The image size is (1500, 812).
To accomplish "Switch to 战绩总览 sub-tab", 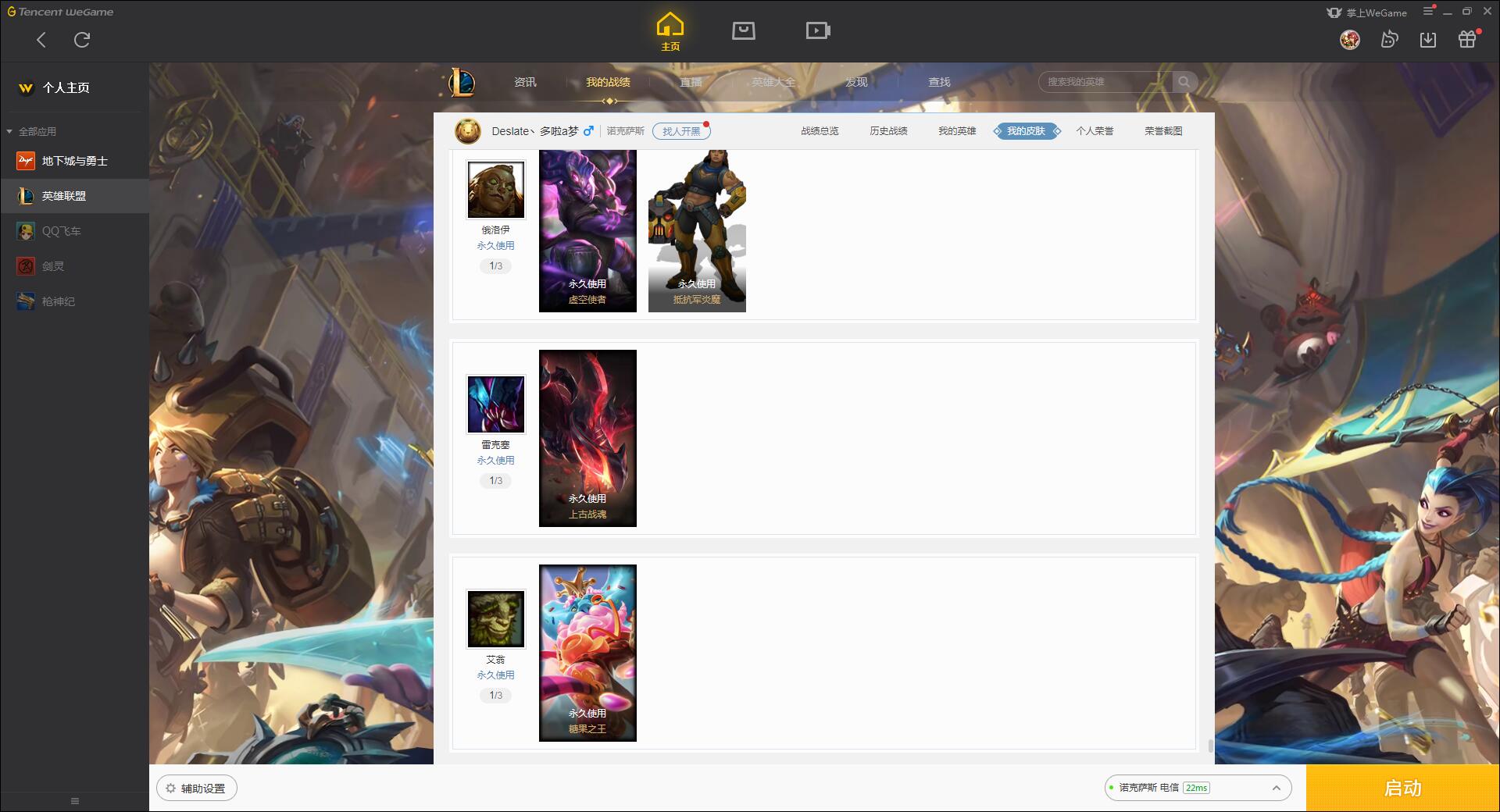I will click(820, 131).
